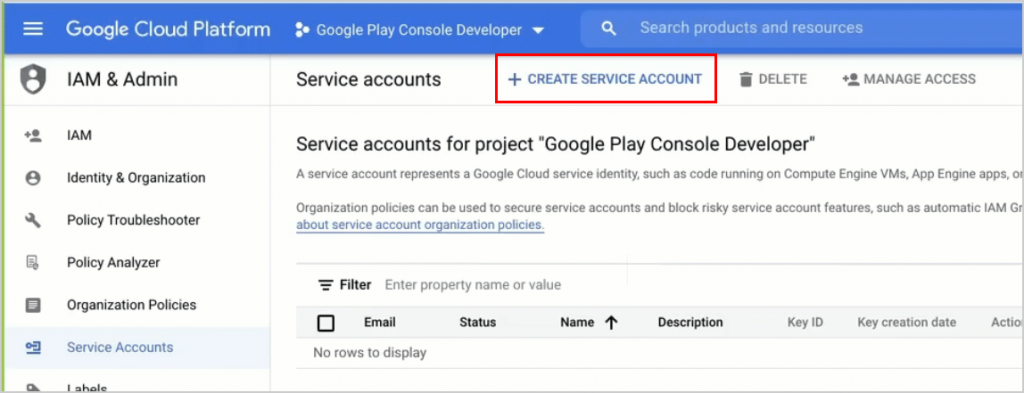
Task: Click the Key ID column header
Action: (x=805, y=322)
